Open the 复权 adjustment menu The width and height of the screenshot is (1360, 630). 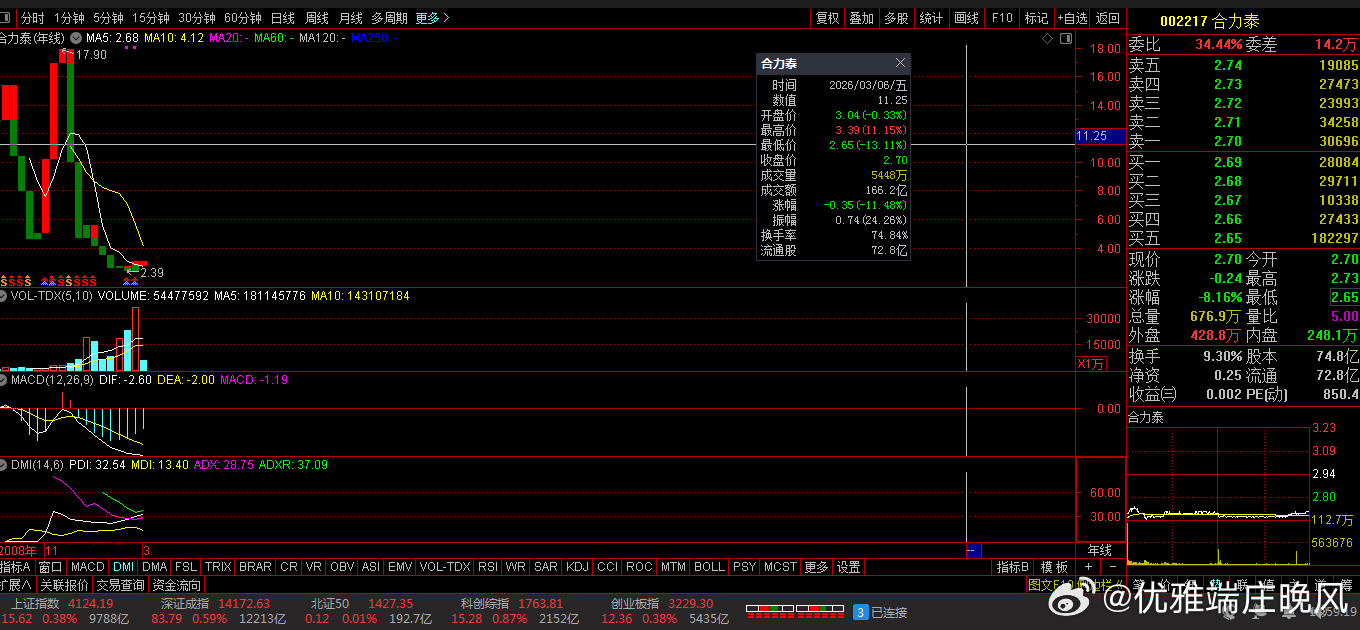828,18
